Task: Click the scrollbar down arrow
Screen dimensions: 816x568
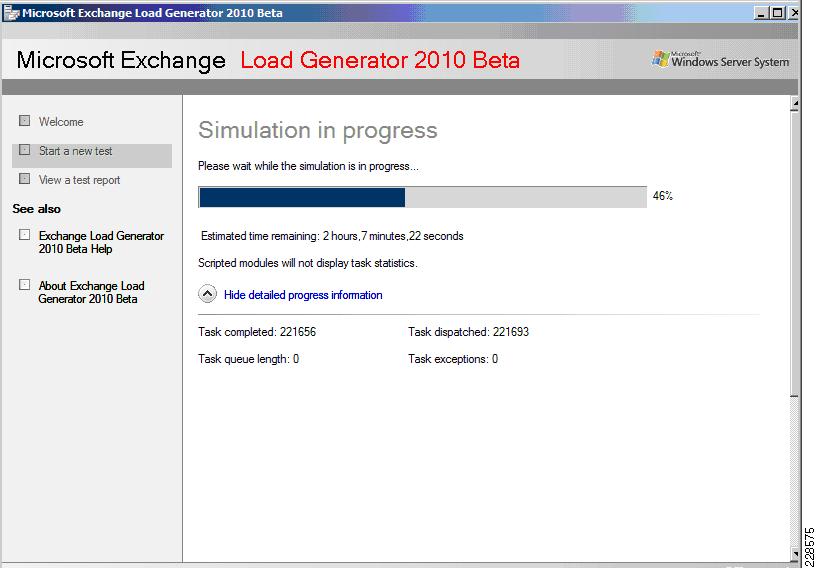Action: point(794,553)
